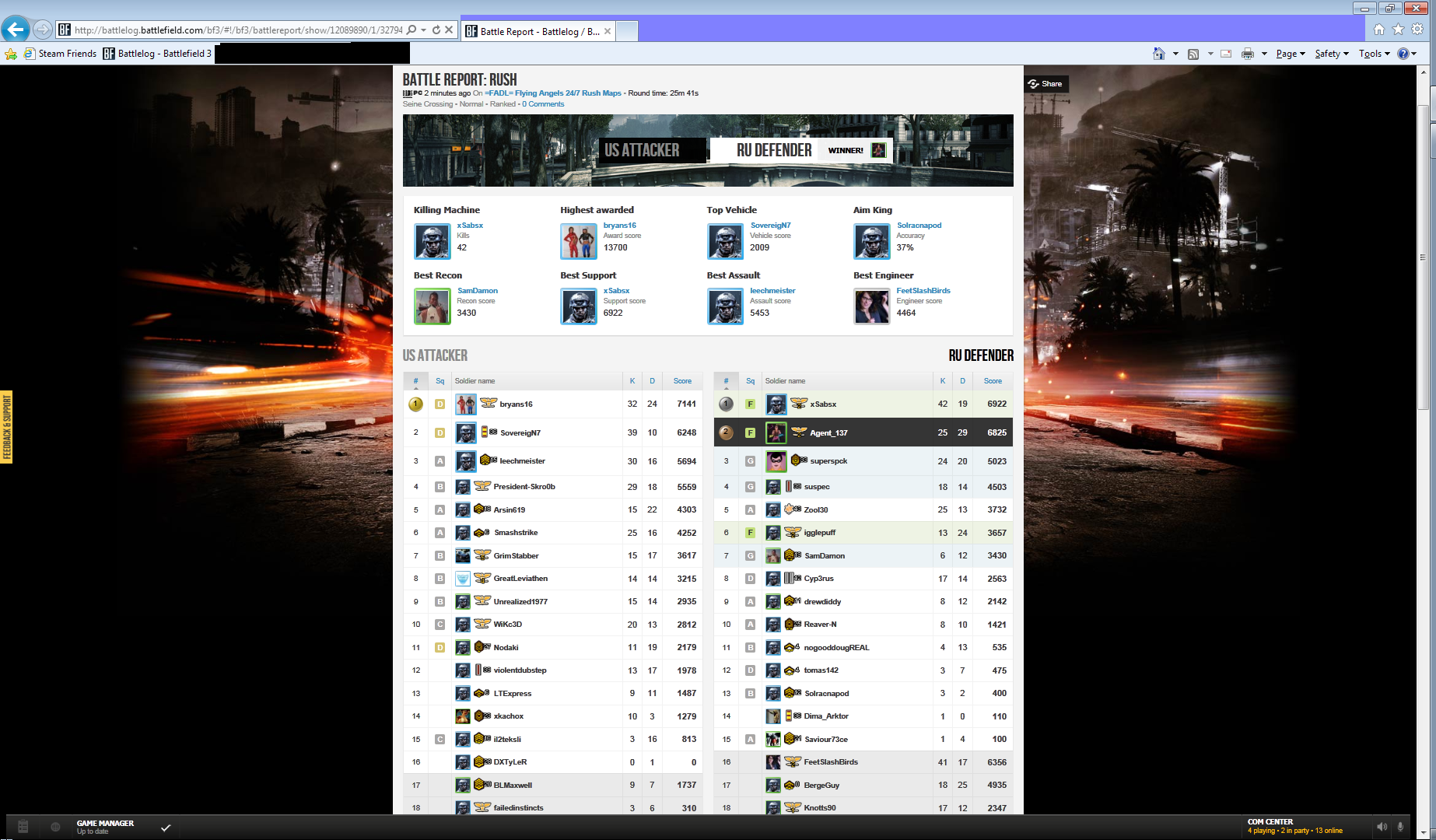The image size is (1436, 840).
Task: Open the Flying Angels 24/7 Rush Maps server link
Action: pos(553,93)
